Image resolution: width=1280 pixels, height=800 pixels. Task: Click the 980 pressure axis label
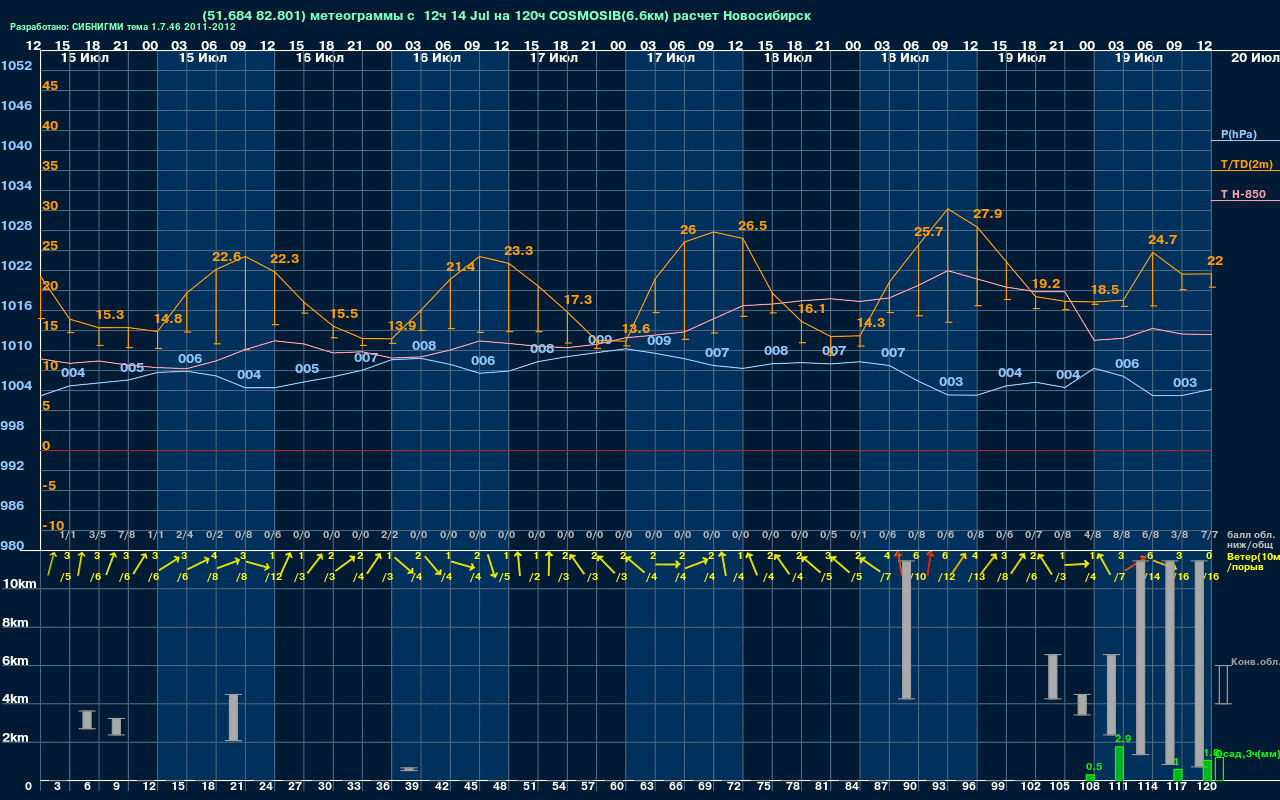click(13, 546)
